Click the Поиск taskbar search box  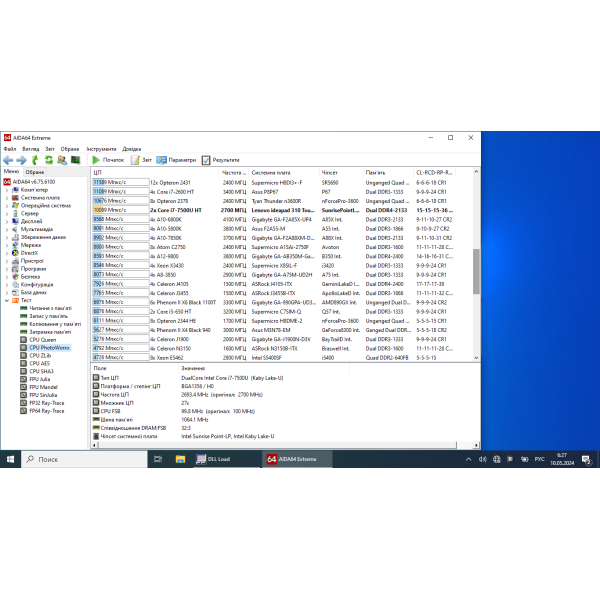(x=84, y=459)
